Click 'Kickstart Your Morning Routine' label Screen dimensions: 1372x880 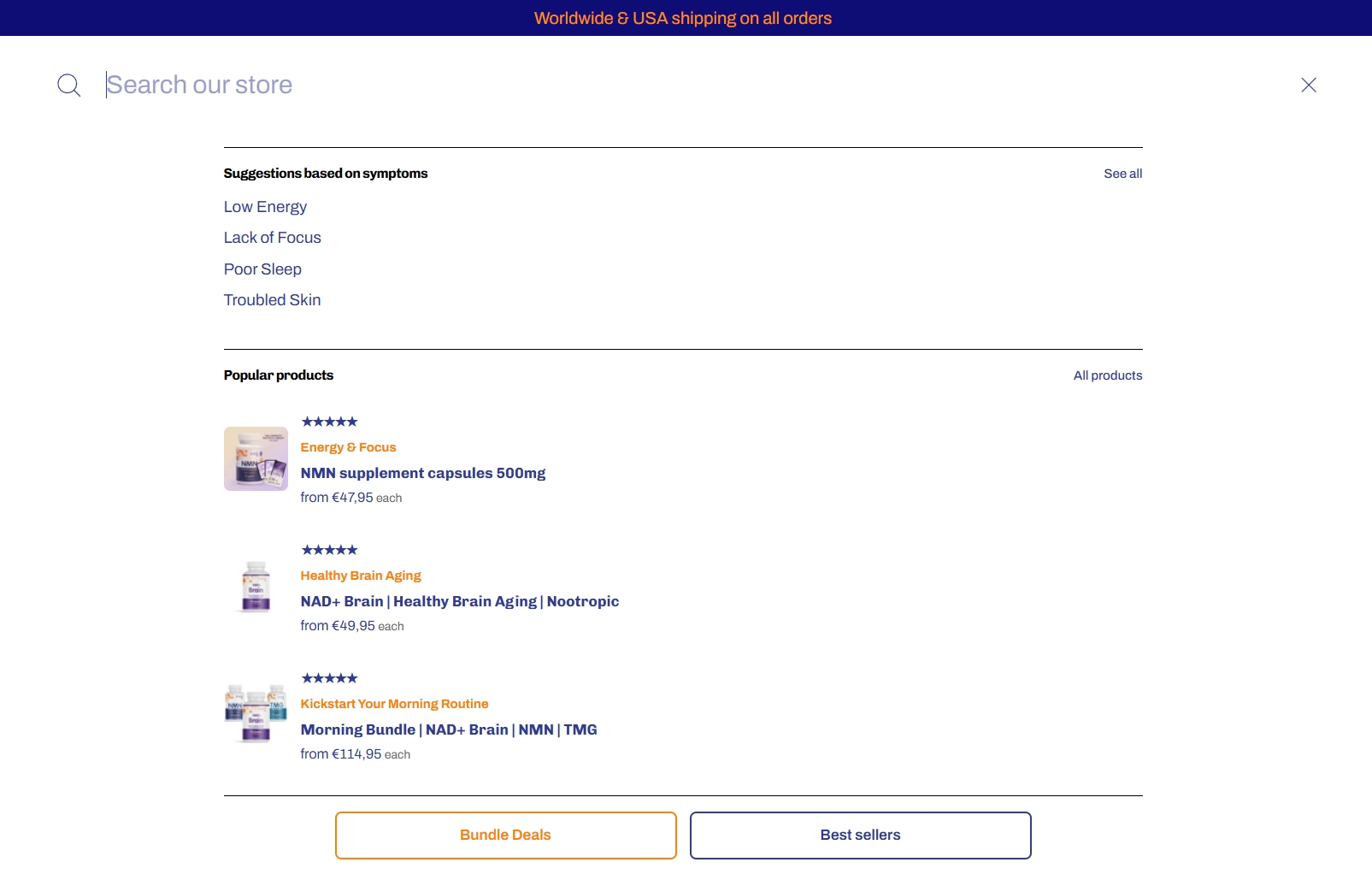(x=394, y=704)
